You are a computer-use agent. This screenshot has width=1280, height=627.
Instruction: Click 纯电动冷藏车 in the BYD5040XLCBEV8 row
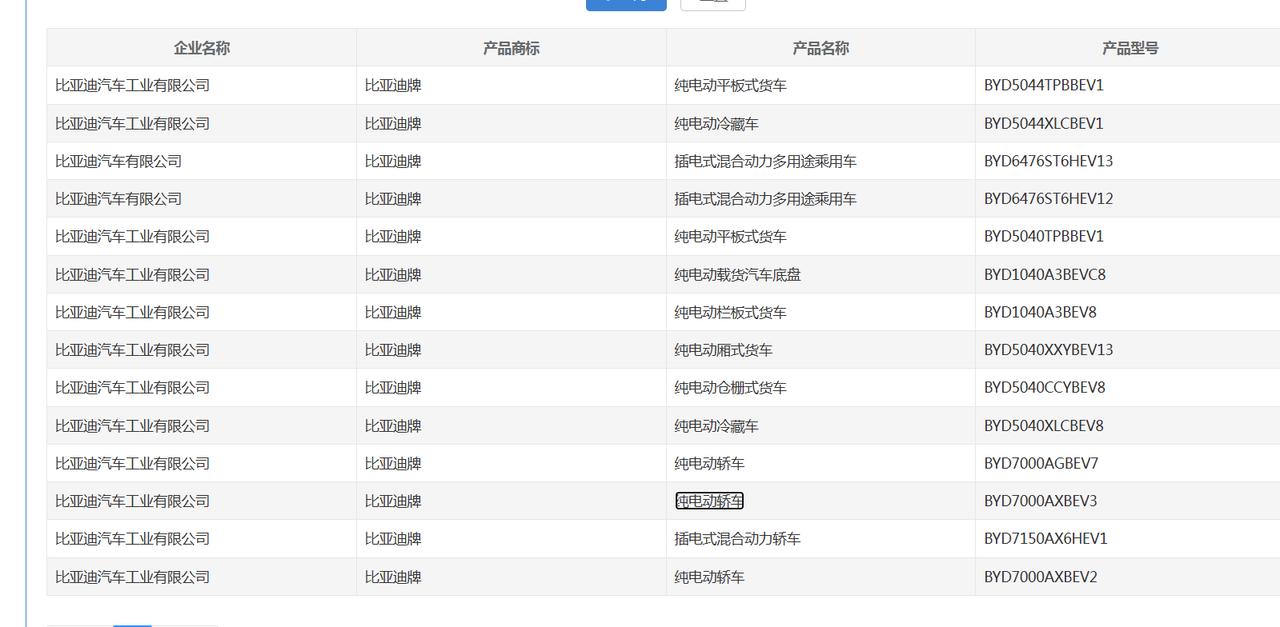pyautogui.click(x=717, y=426)
